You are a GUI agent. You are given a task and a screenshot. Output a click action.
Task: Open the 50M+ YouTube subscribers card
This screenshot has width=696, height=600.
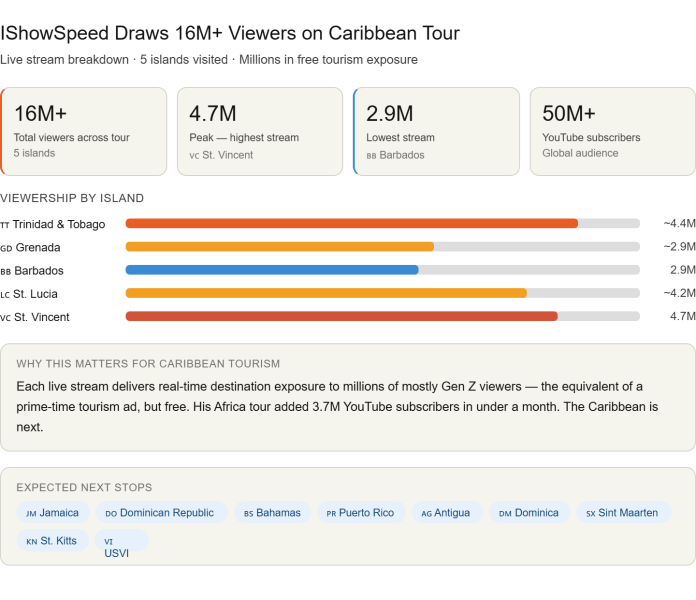coord(612,131)
